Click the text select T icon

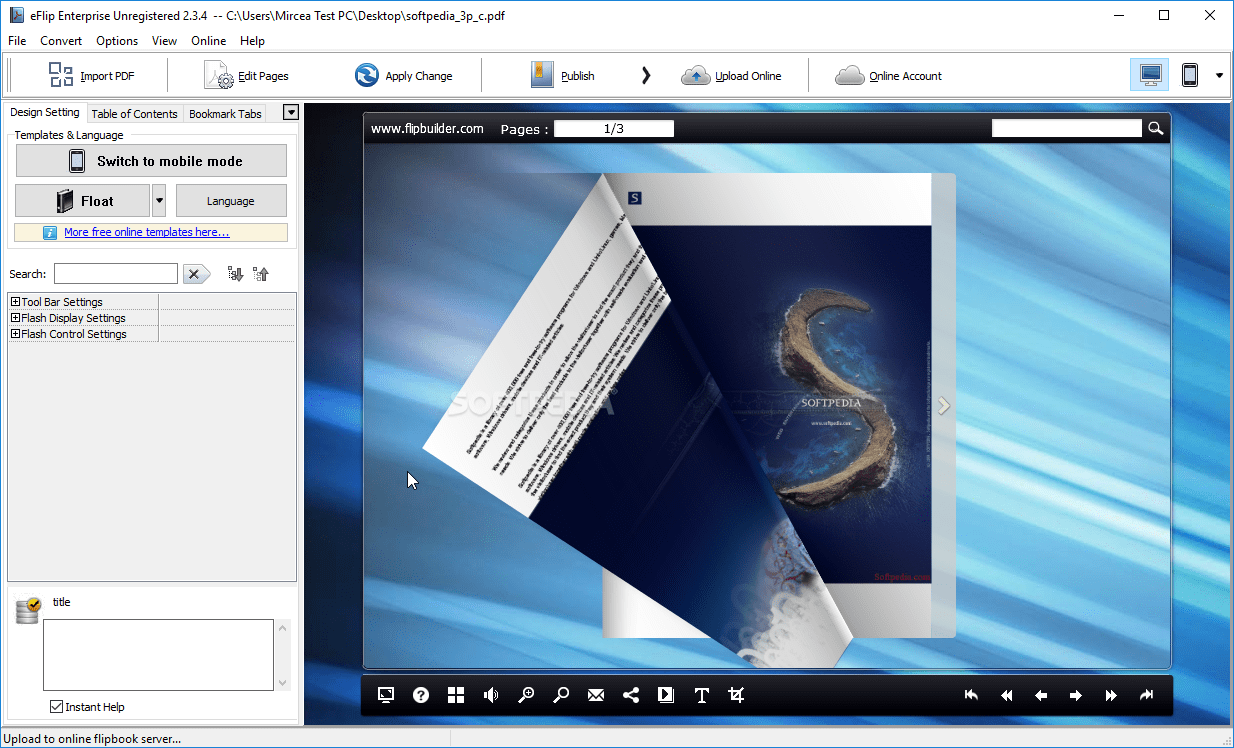[x=702, y=695]
